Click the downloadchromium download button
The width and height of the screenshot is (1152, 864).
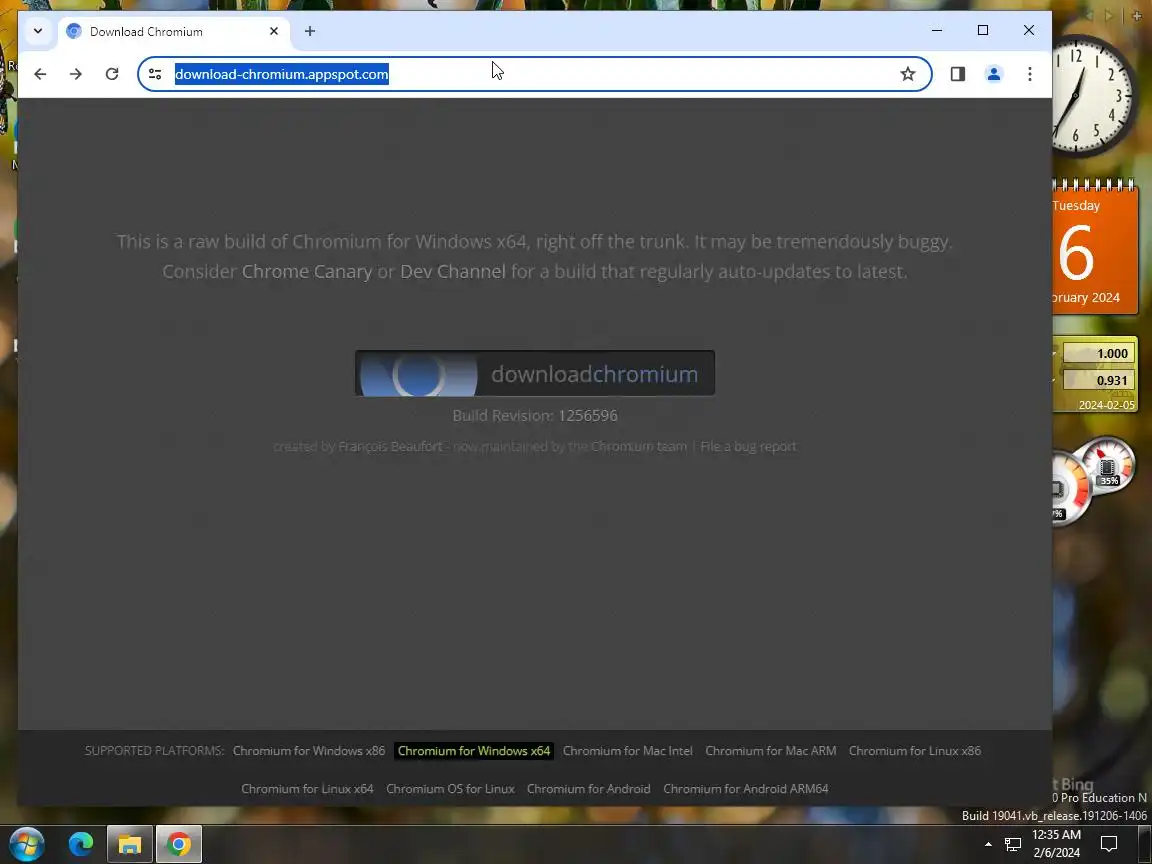(535, 373)
